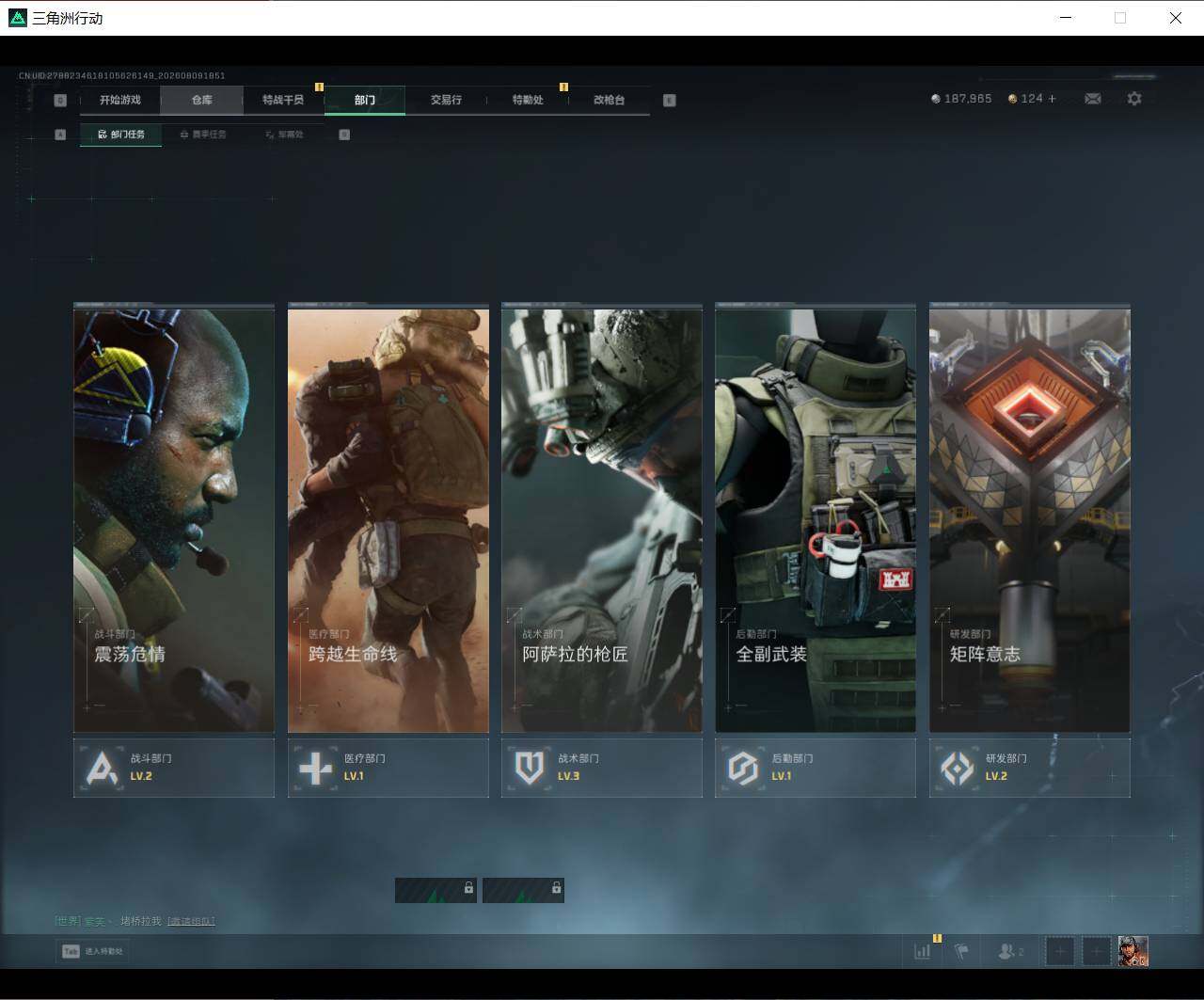Click the silver coin icon beside 187,965
Viewport: 1204px width, 1000px height.
pyautogui.click(x=935, y=99)
